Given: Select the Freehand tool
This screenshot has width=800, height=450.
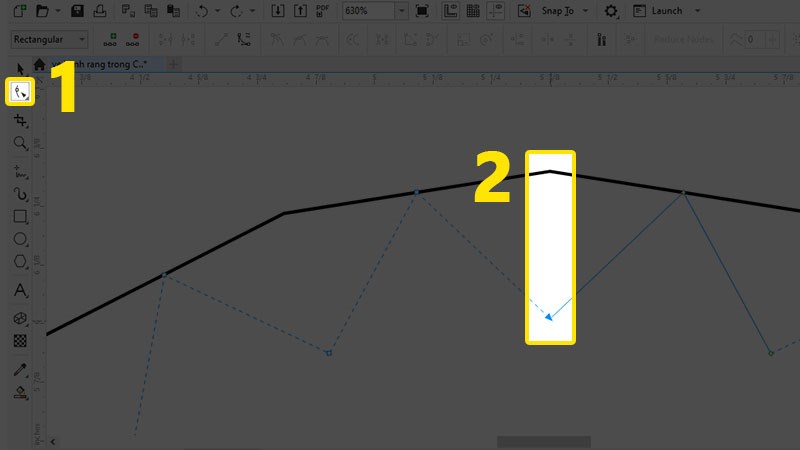Looking at the screenshot, I should coord(20,171).
